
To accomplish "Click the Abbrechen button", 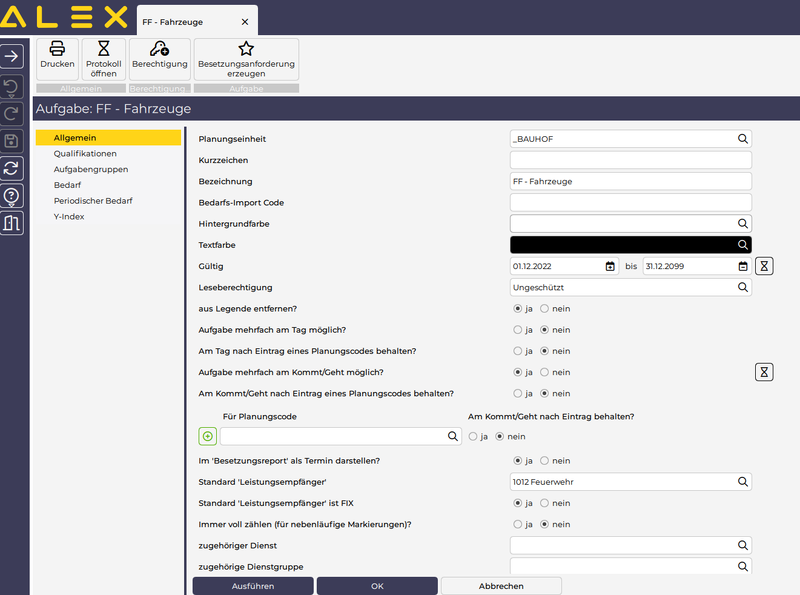I will (x=500, y=586).
